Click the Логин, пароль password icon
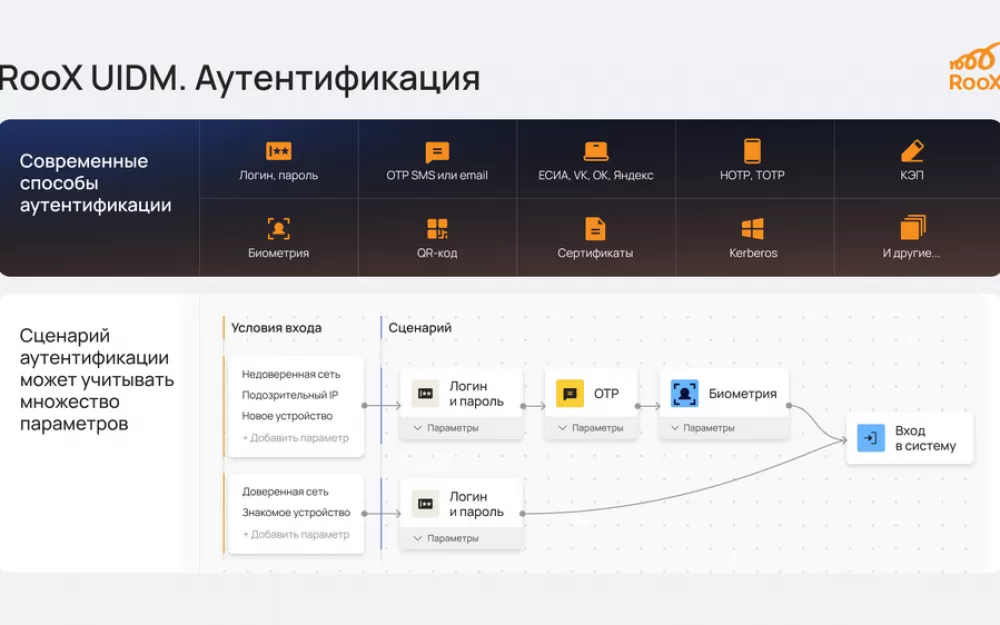This screenshot has height=625, width=1000. coord(279,152)
